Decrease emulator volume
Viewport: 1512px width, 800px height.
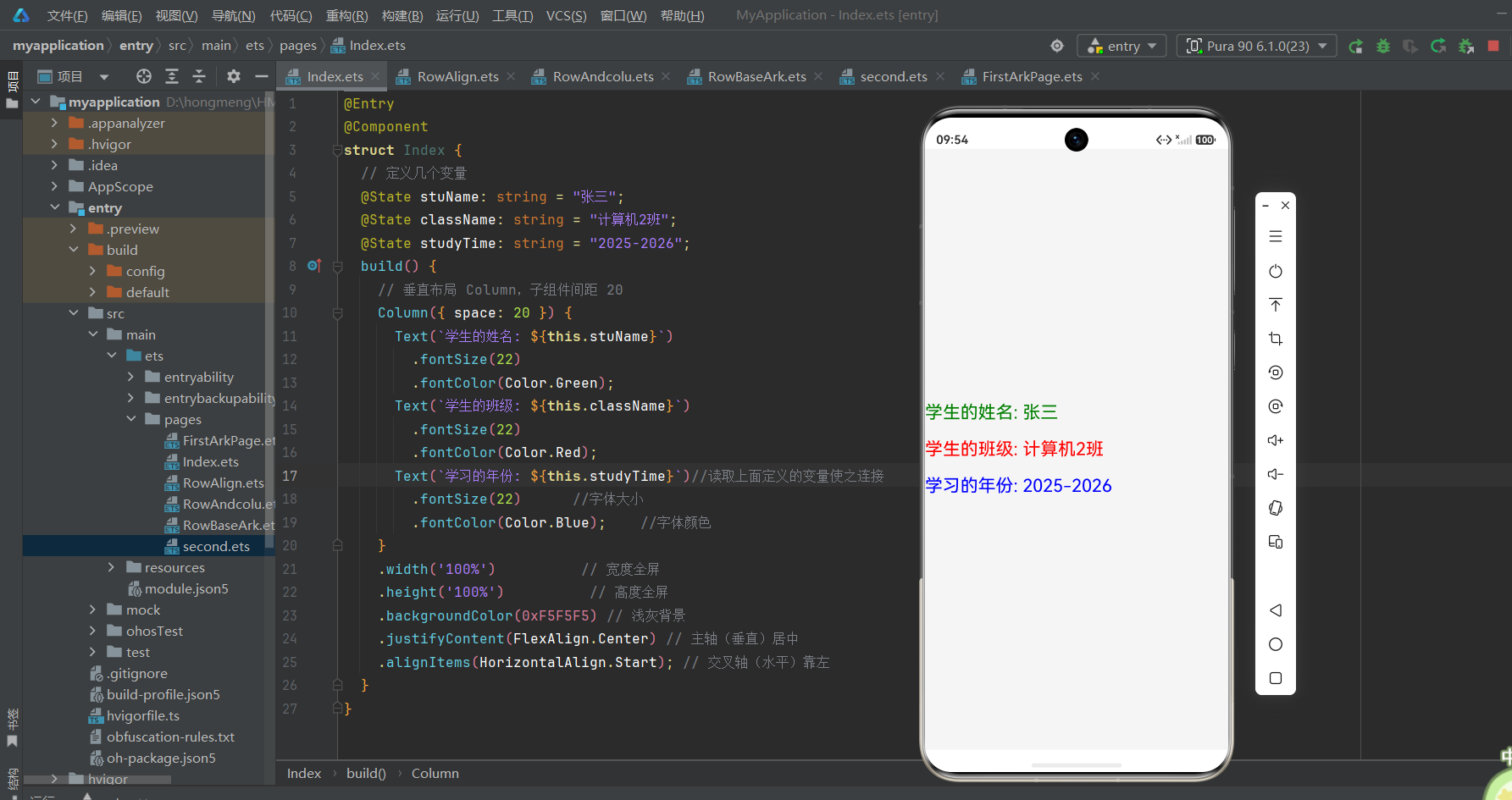pos(1276,474)
